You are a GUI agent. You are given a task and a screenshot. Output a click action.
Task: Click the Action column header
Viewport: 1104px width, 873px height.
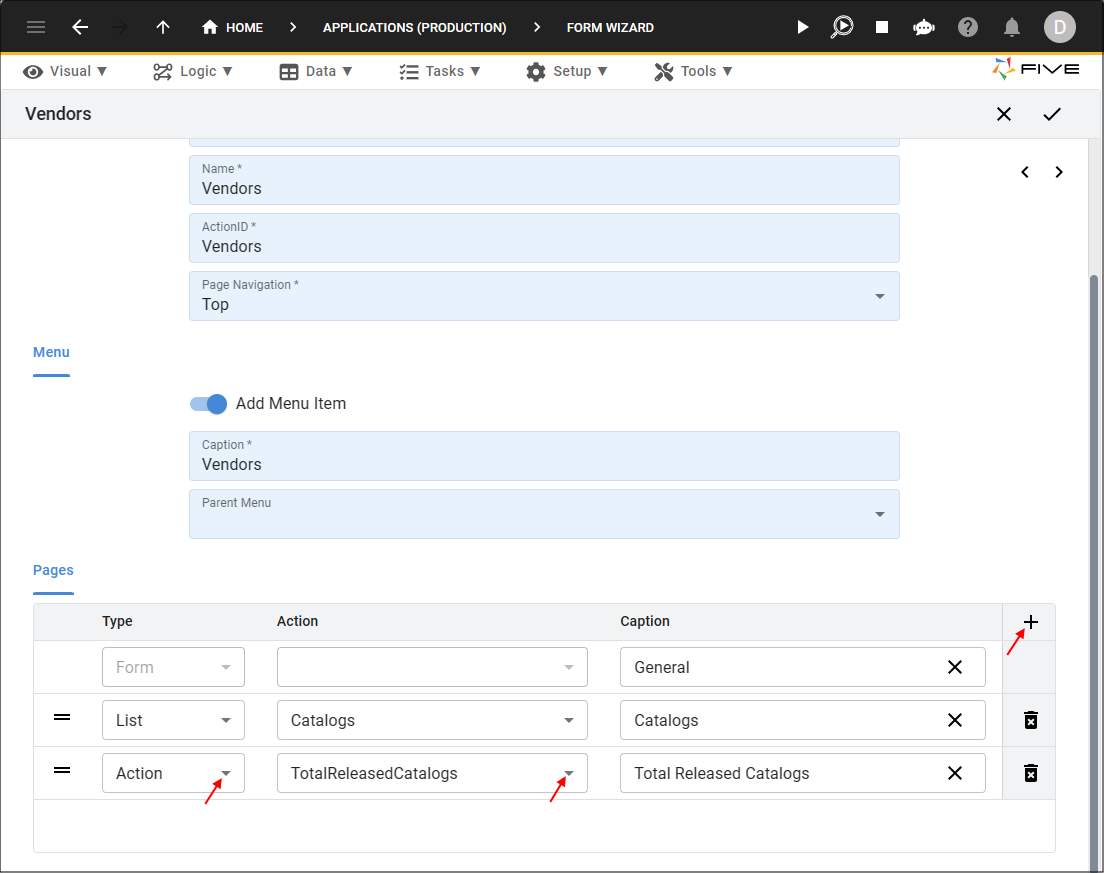click(x=297, y=621)
